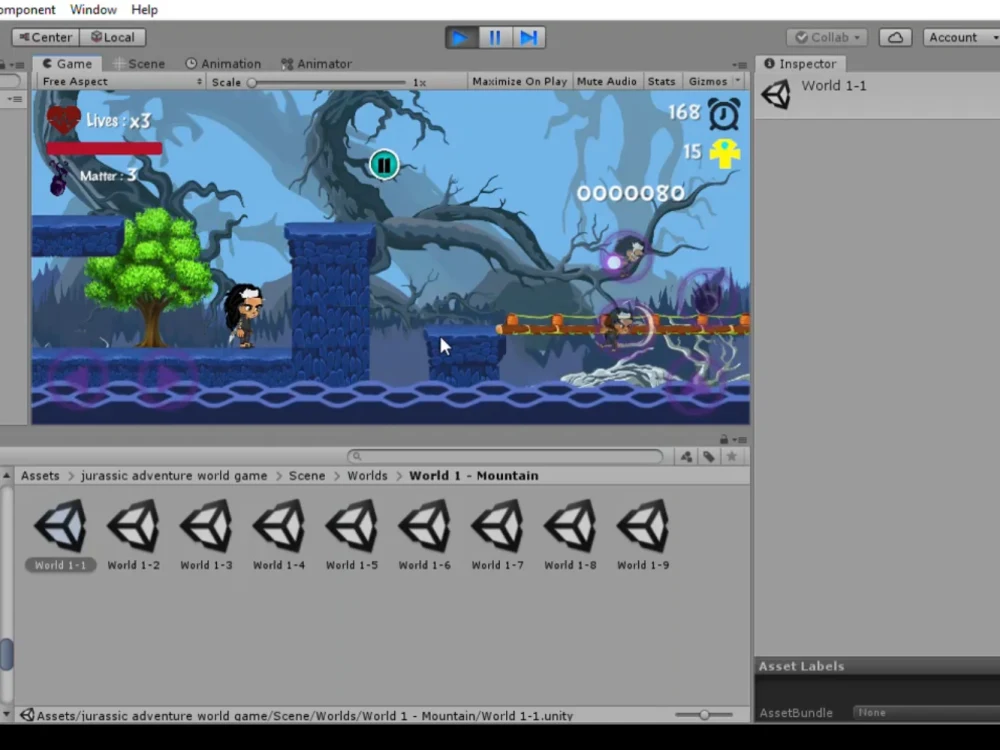The height and width of the screenshot is (750, 1000).
Task: Select the World 1-9 scene asset
Action: pyautogui.click(x=643, y=534)
